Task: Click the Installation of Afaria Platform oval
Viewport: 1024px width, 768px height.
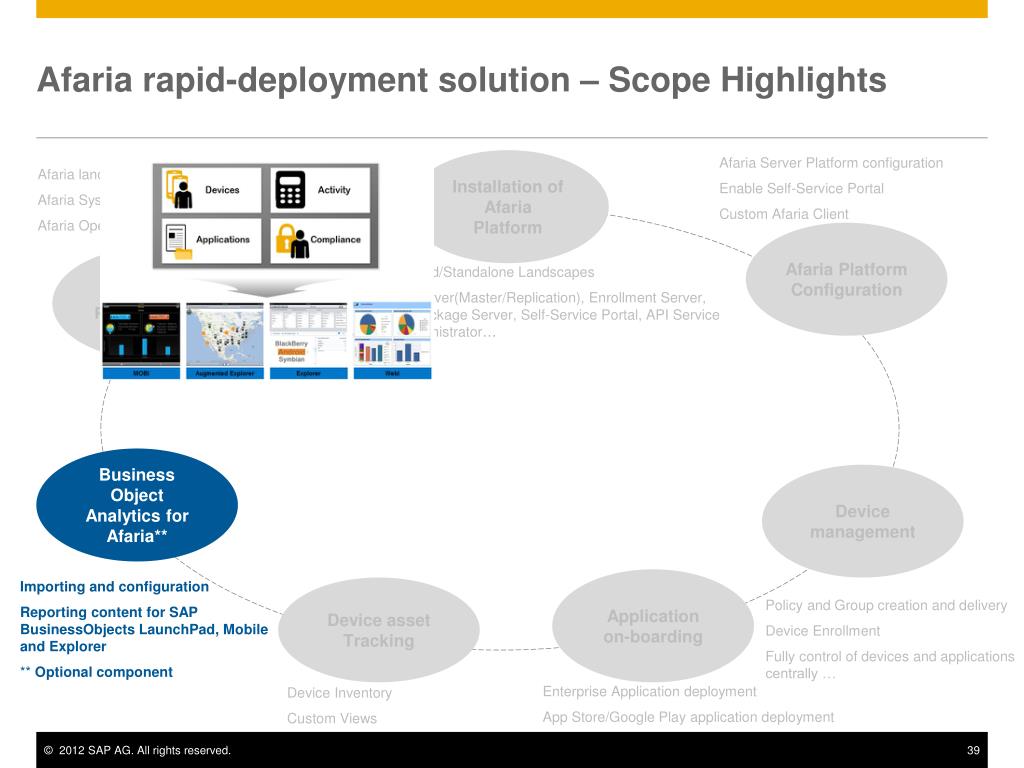Action: [520, 206]
